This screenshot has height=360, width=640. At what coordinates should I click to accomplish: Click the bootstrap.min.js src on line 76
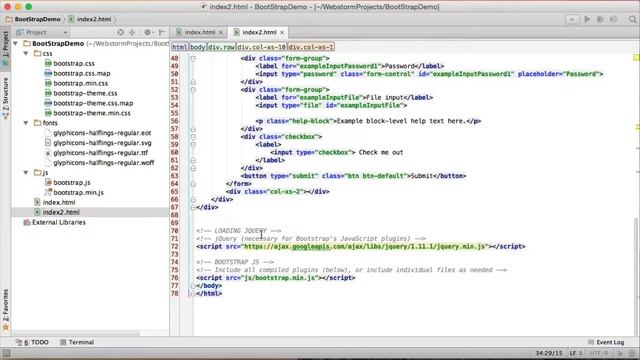point(279,278)
